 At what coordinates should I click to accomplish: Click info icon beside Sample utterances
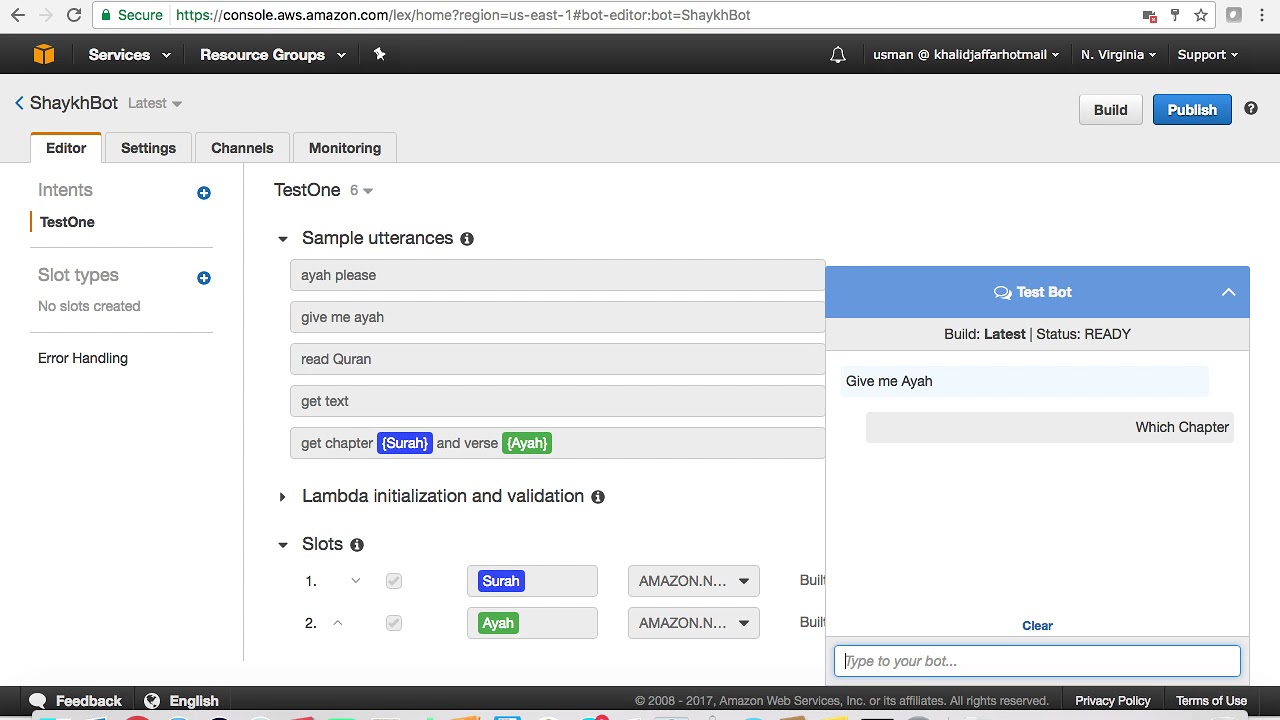pyautogui.click(x=467, y=239)
